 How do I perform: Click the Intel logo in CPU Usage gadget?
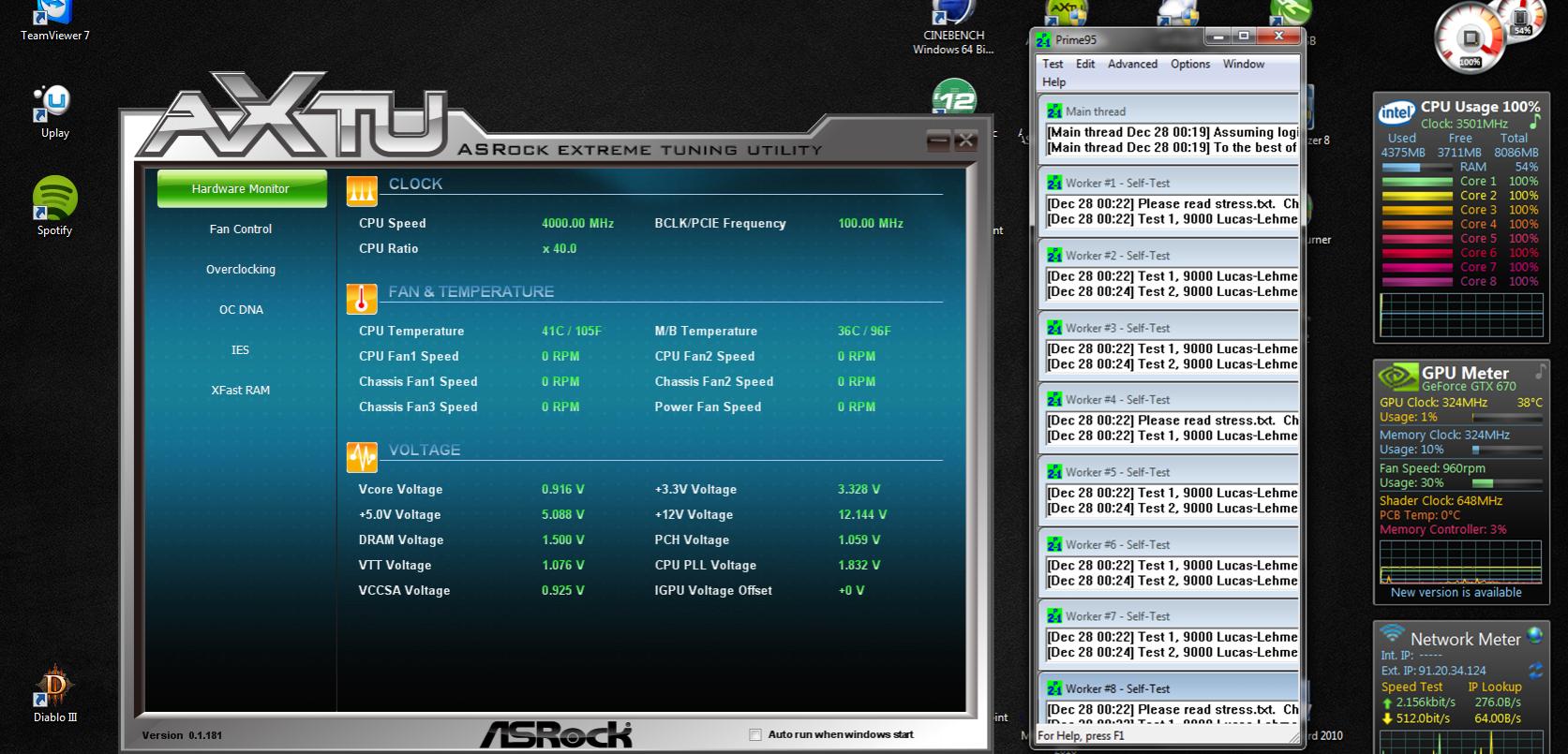tap(1396, 113)
